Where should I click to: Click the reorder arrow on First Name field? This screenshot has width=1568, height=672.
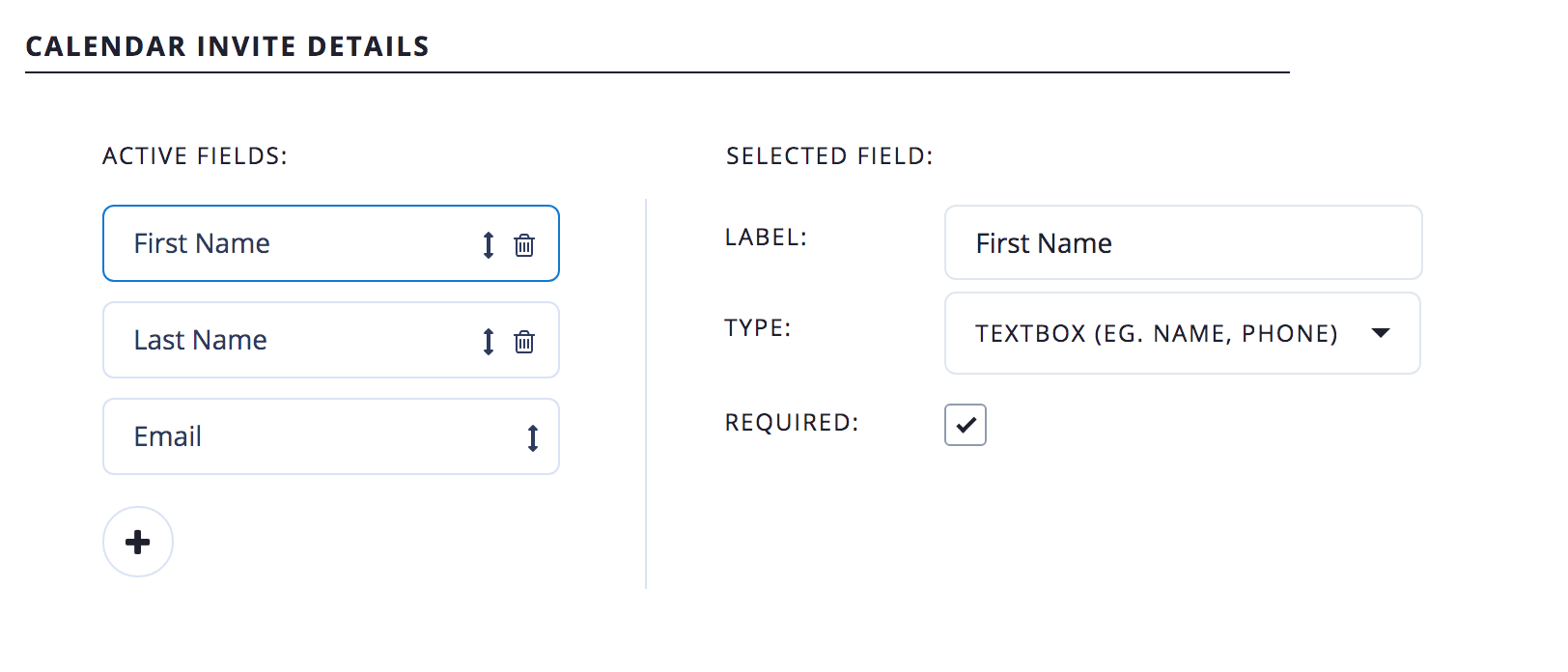[x=489, y=245]
